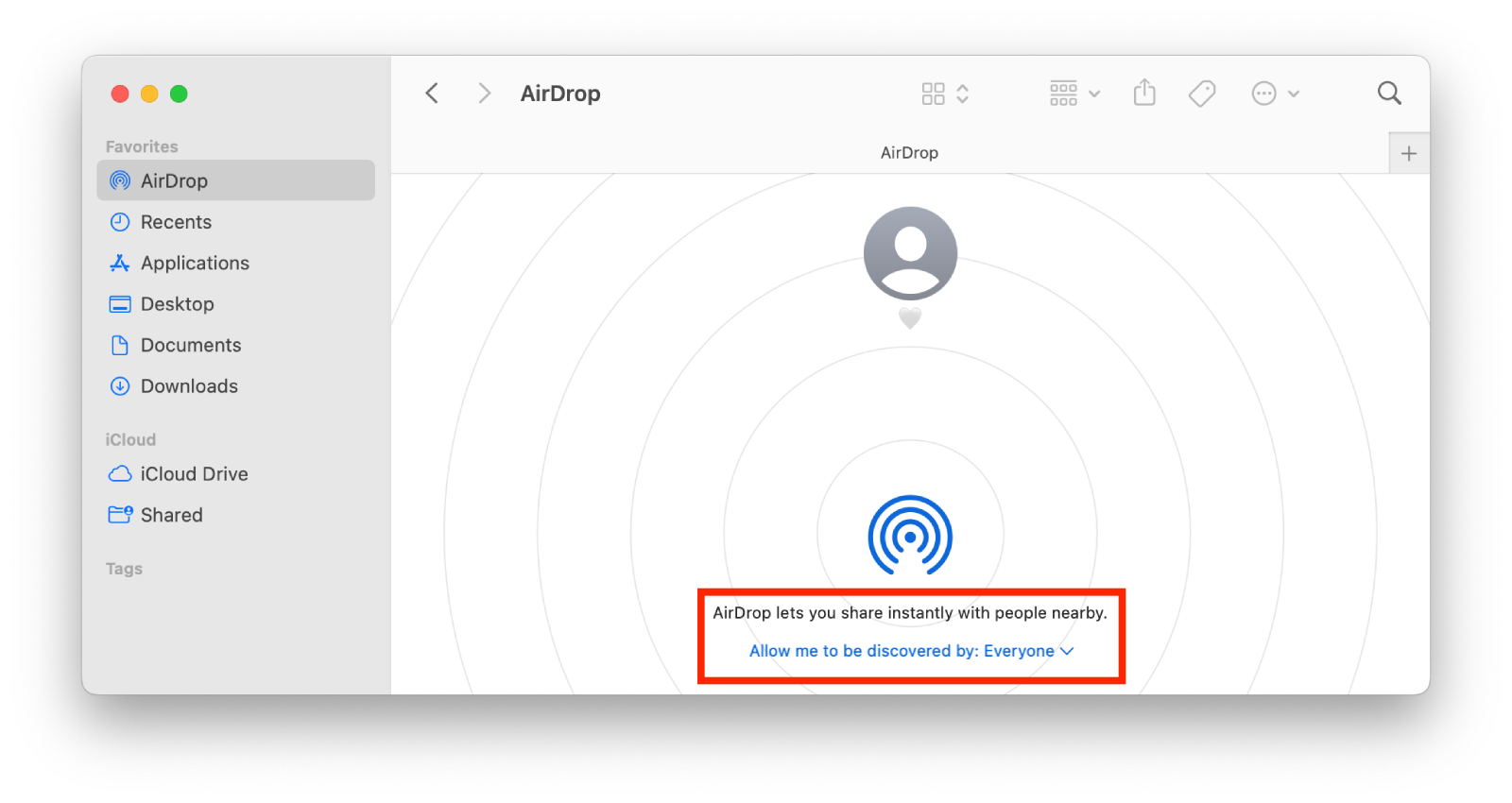Click the large blue AirDrop radar icon
The width and height of the screenshot is (1512, 803).
coord(910,537)
